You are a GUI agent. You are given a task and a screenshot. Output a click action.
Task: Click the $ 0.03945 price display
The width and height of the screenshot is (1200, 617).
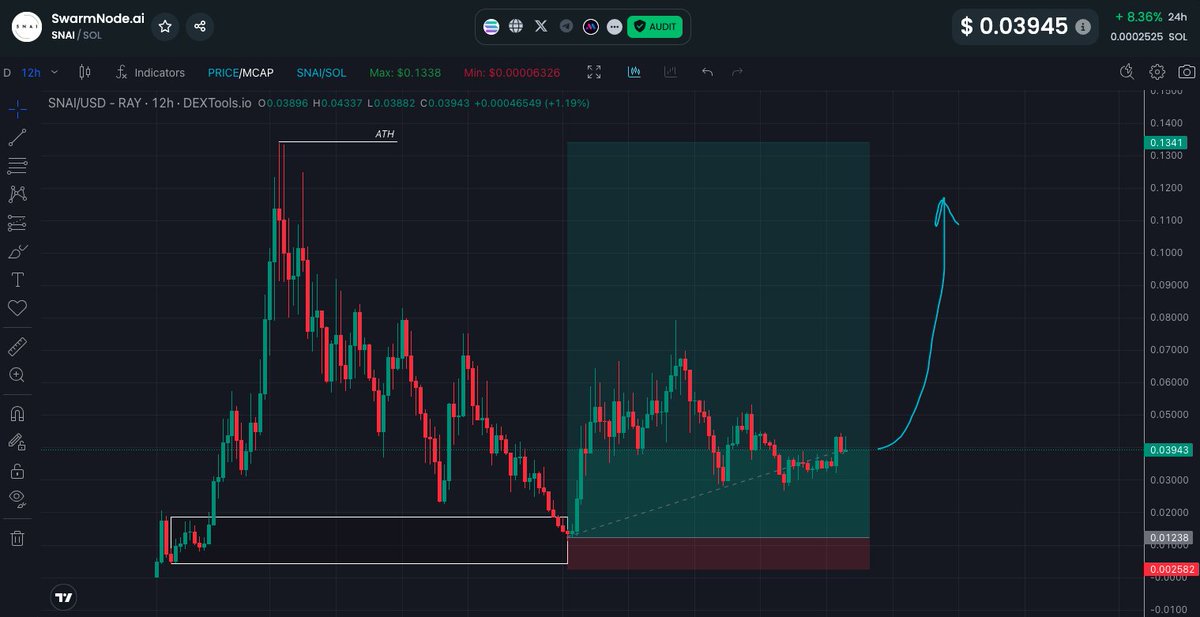[x=1014, y=27]
